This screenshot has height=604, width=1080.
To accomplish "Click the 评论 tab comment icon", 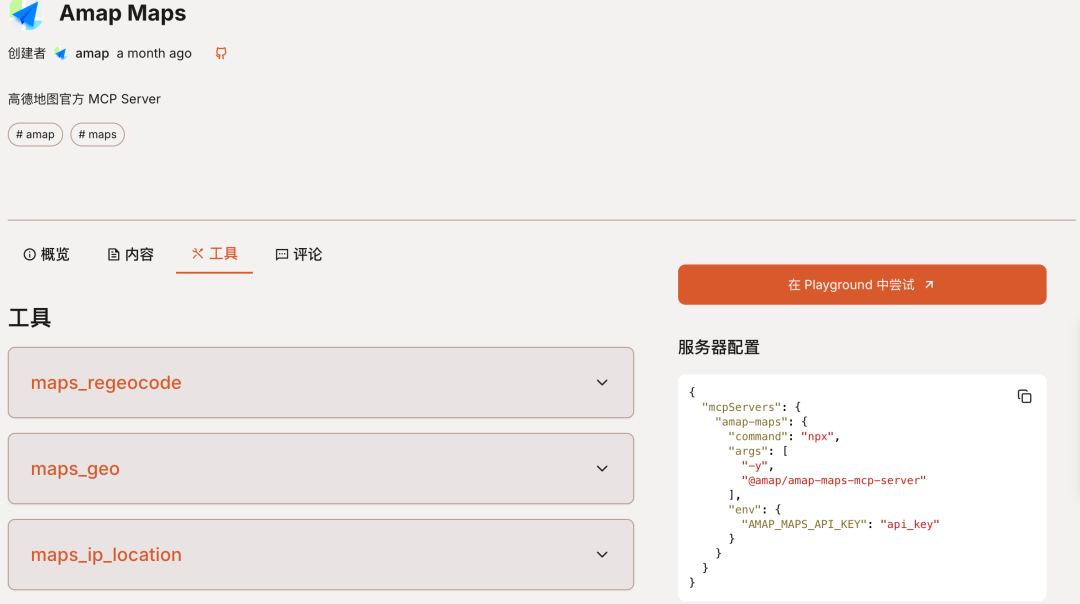I will 282,255.
